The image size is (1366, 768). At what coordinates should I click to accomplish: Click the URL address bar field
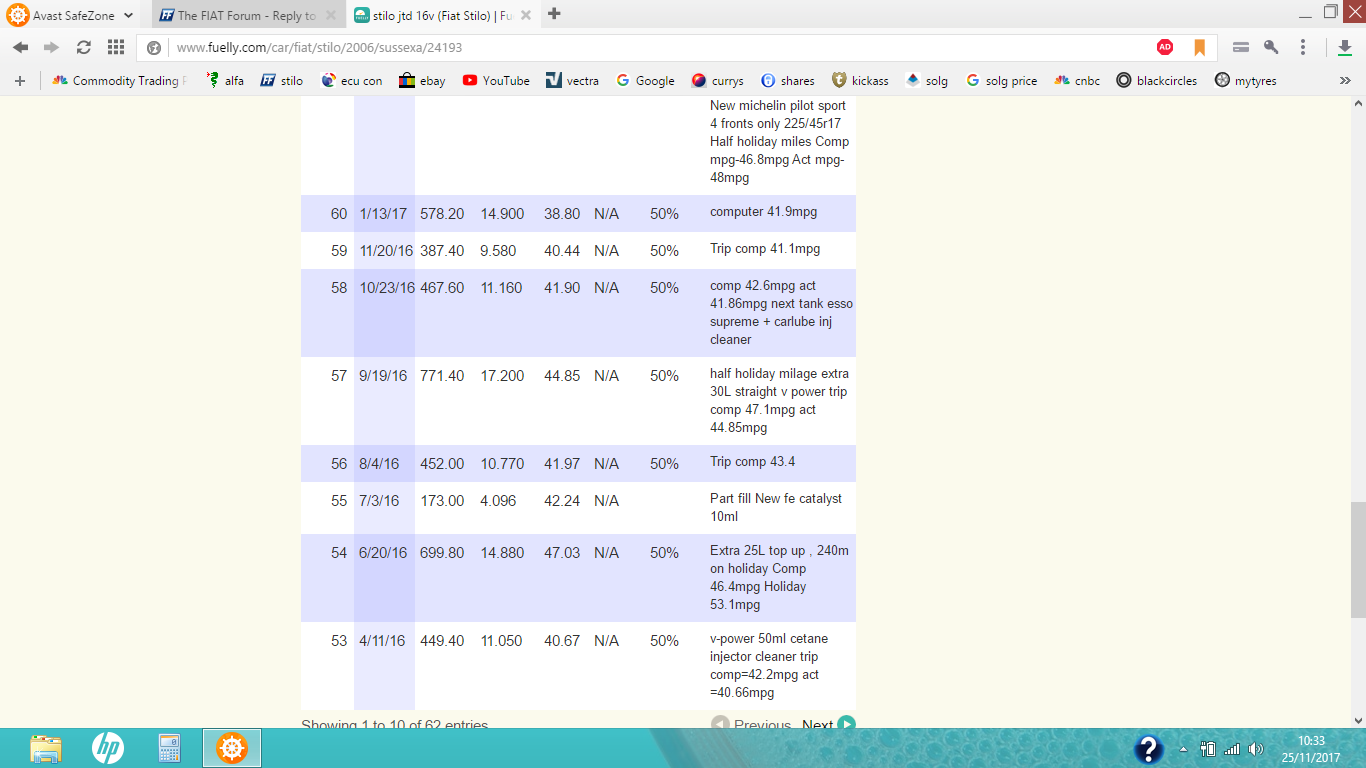650,47
